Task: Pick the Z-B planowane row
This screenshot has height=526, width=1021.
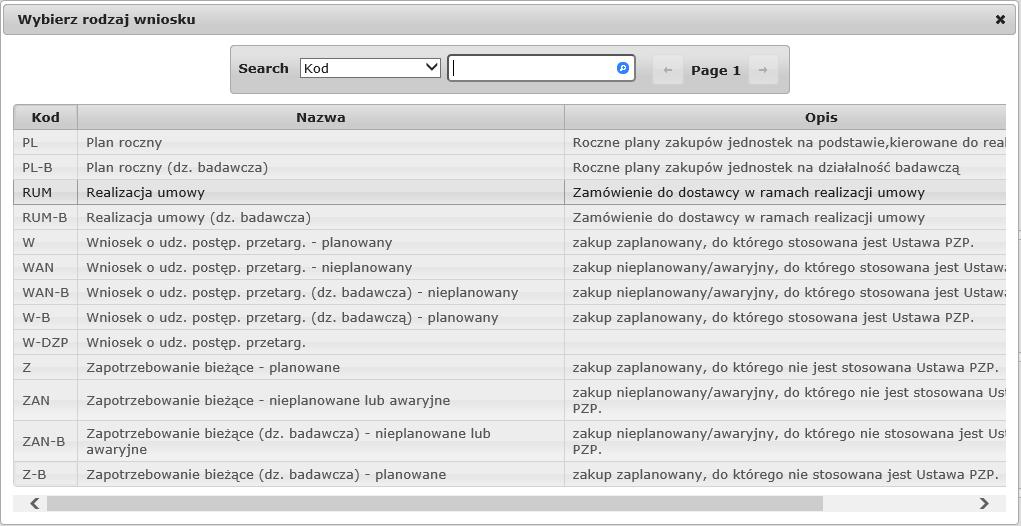Action: pyautogui.click(x=510, y=474)
